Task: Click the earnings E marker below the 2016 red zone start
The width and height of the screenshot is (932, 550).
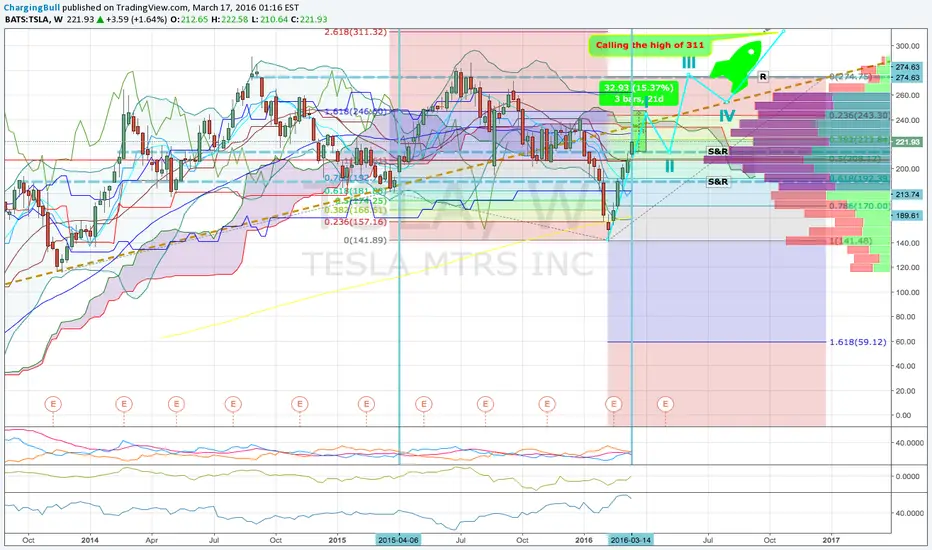Action: tap(613, 404)
